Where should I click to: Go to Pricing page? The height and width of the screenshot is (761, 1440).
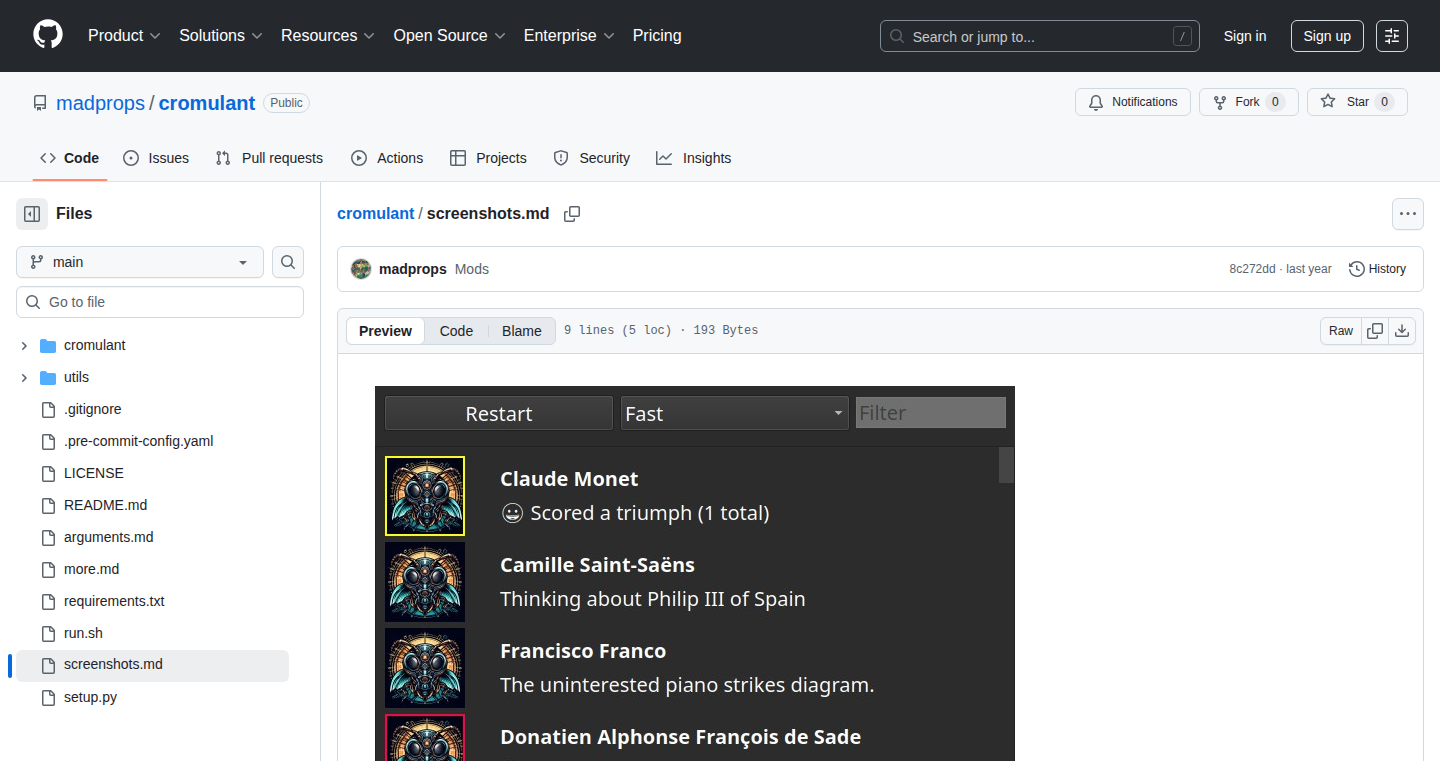[x=657, y=36]
